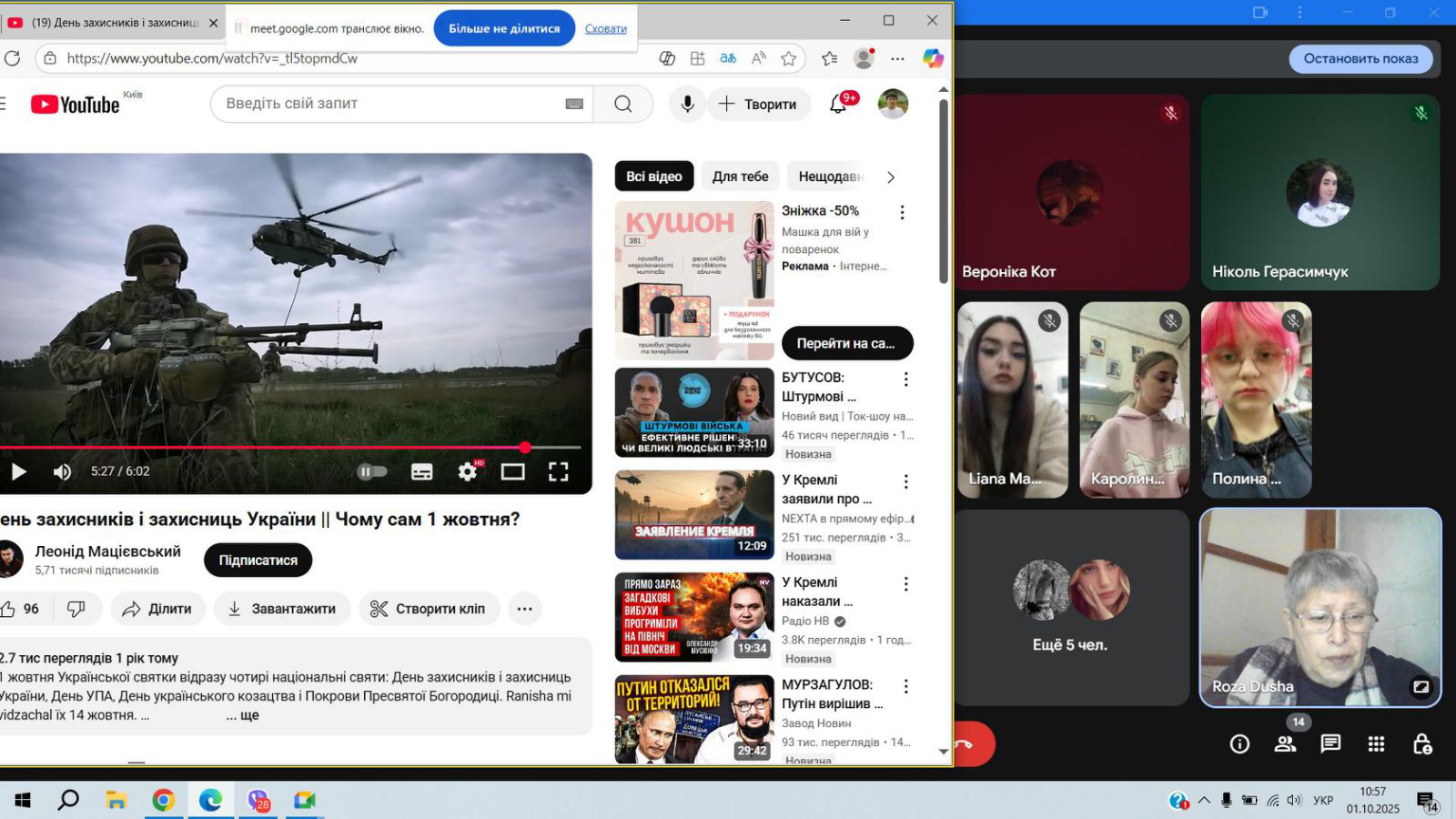Click the YouTube voice search microphone

(687, 104)
